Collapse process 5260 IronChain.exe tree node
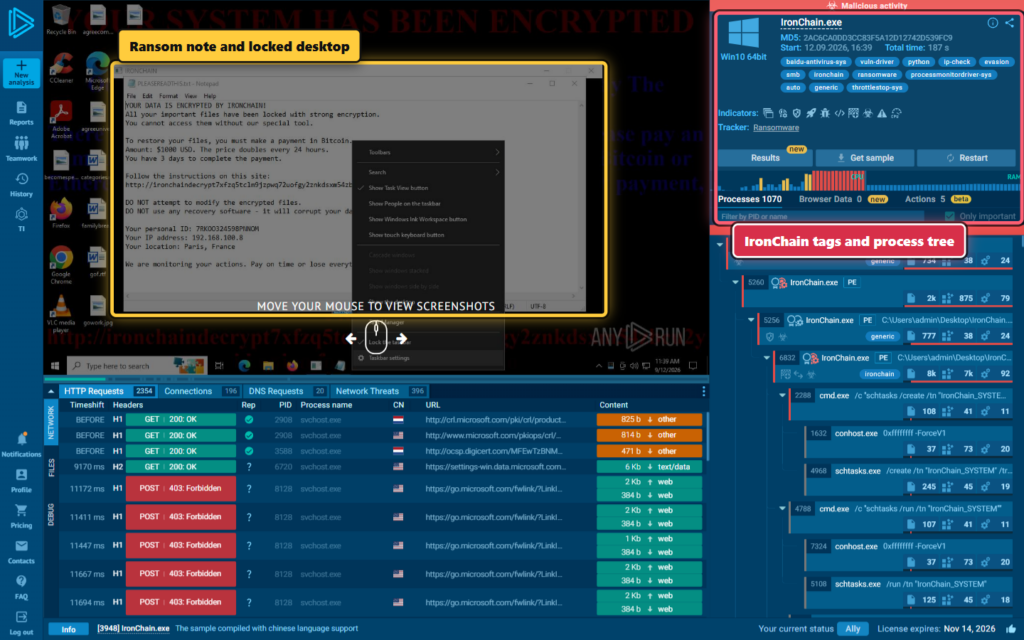The width and height of the screenshot is (1024, 640). click(735, 282)
